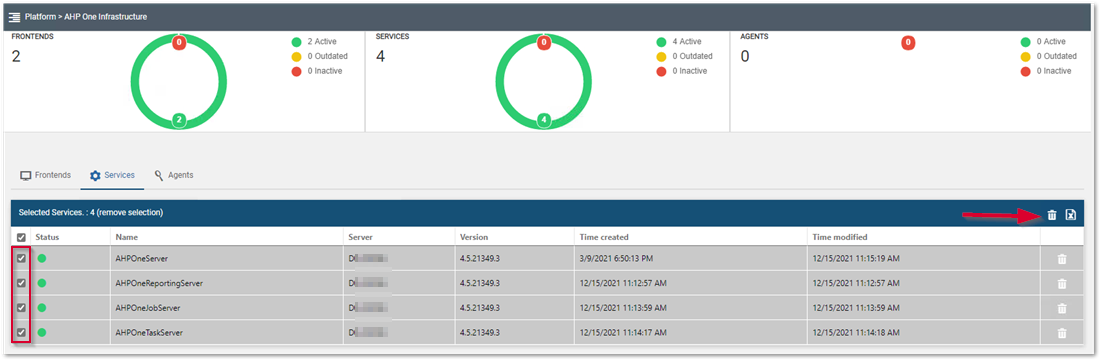Click '12/15/2021 11:14:18 AM' modified time
Image resolution: width=1100 pixels, height=360 pixels.
[856, 333]
